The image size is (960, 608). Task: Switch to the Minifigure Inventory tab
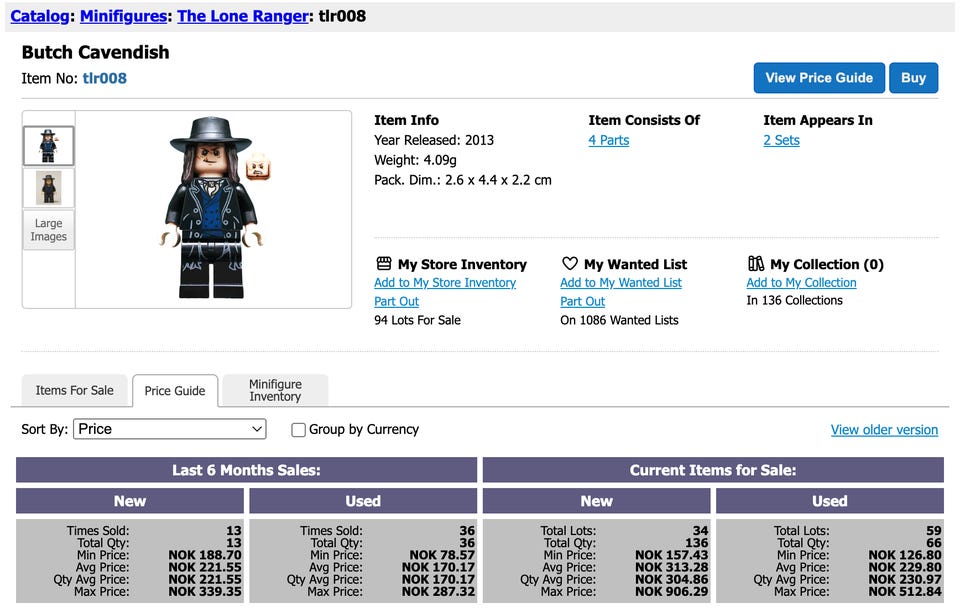click(275, 390)
